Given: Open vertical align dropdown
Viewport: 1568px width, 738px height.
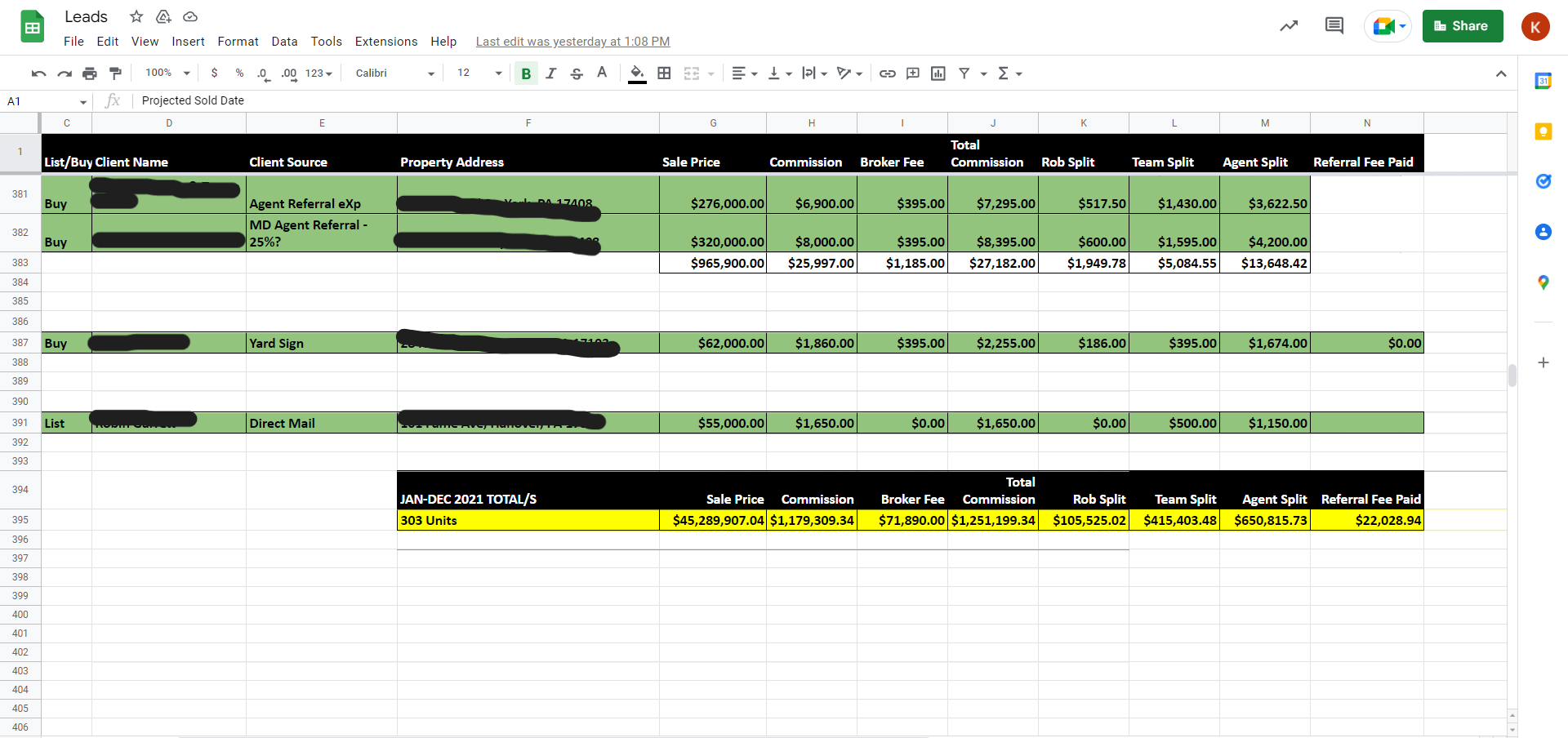Looking at the screenshot, I should point(780,73).
